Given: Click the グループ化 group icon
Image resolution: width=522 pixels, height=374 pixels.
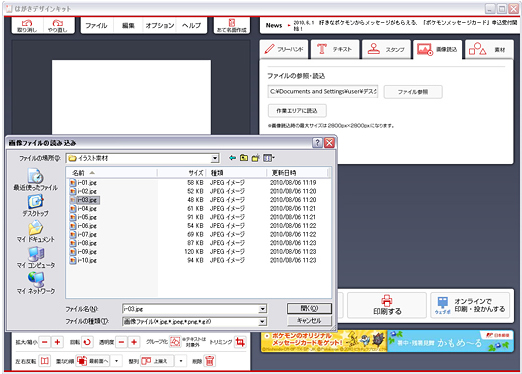Looking at the screenshot, I should [x=175, y=342].
